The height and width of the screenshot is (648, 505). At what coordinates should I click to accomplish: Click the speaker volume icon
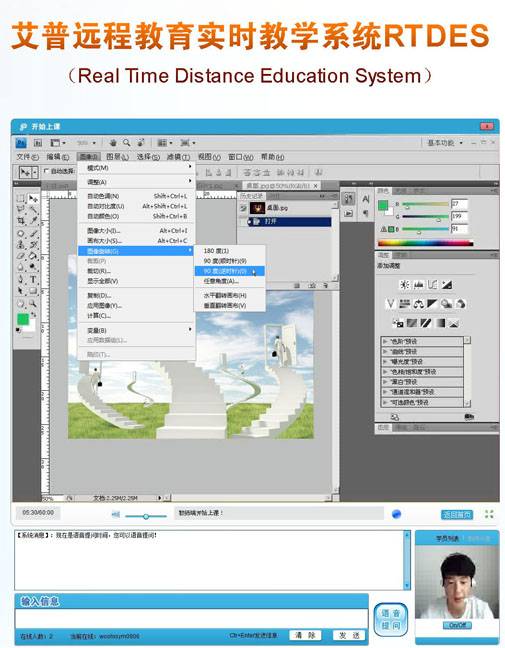[116, 515]
